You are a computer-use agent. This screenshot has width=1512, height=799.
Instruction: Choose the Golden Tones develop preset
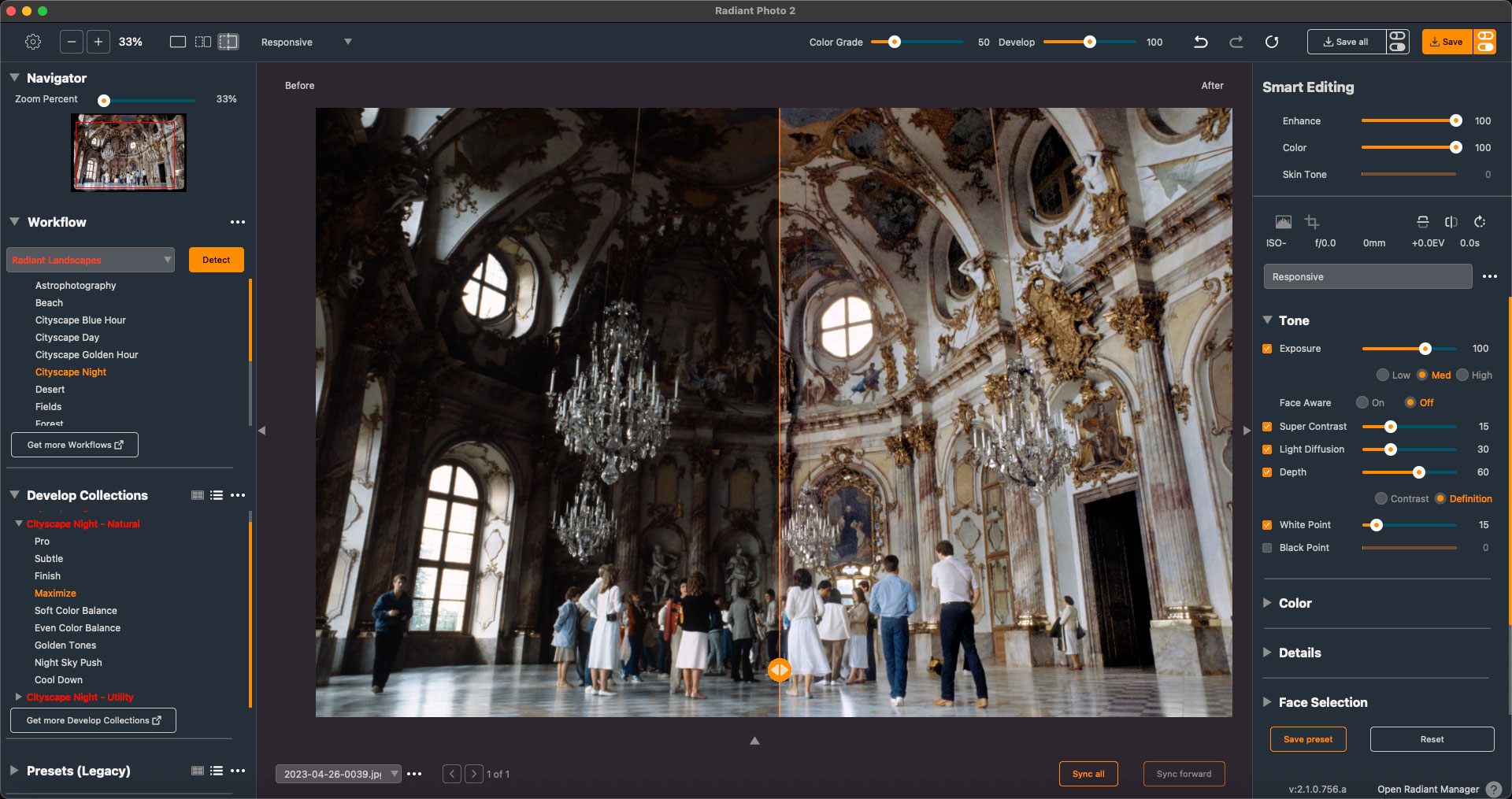tap(65, 645)
